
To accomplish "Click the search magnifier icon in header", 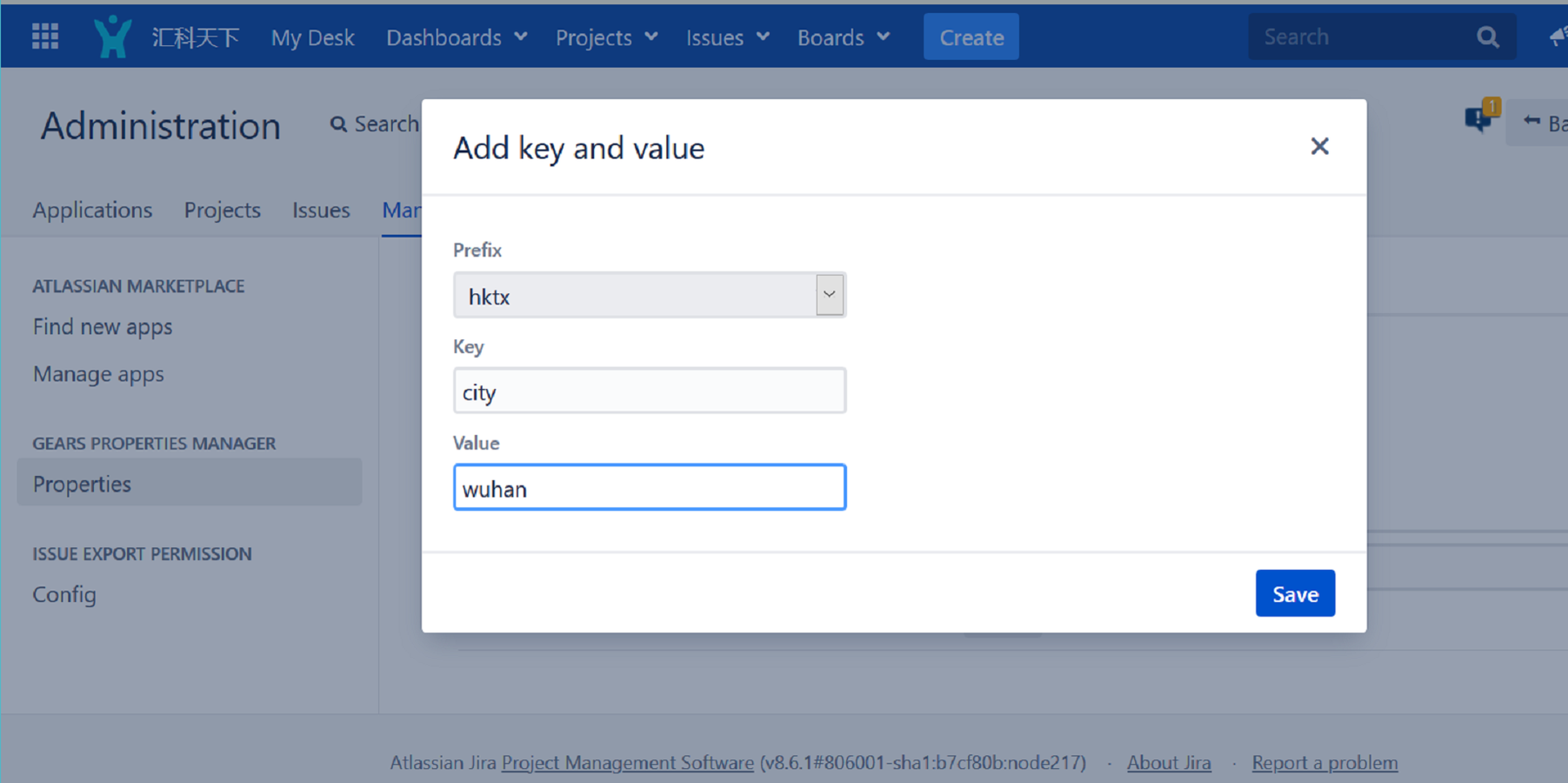I will [1488, 37].
